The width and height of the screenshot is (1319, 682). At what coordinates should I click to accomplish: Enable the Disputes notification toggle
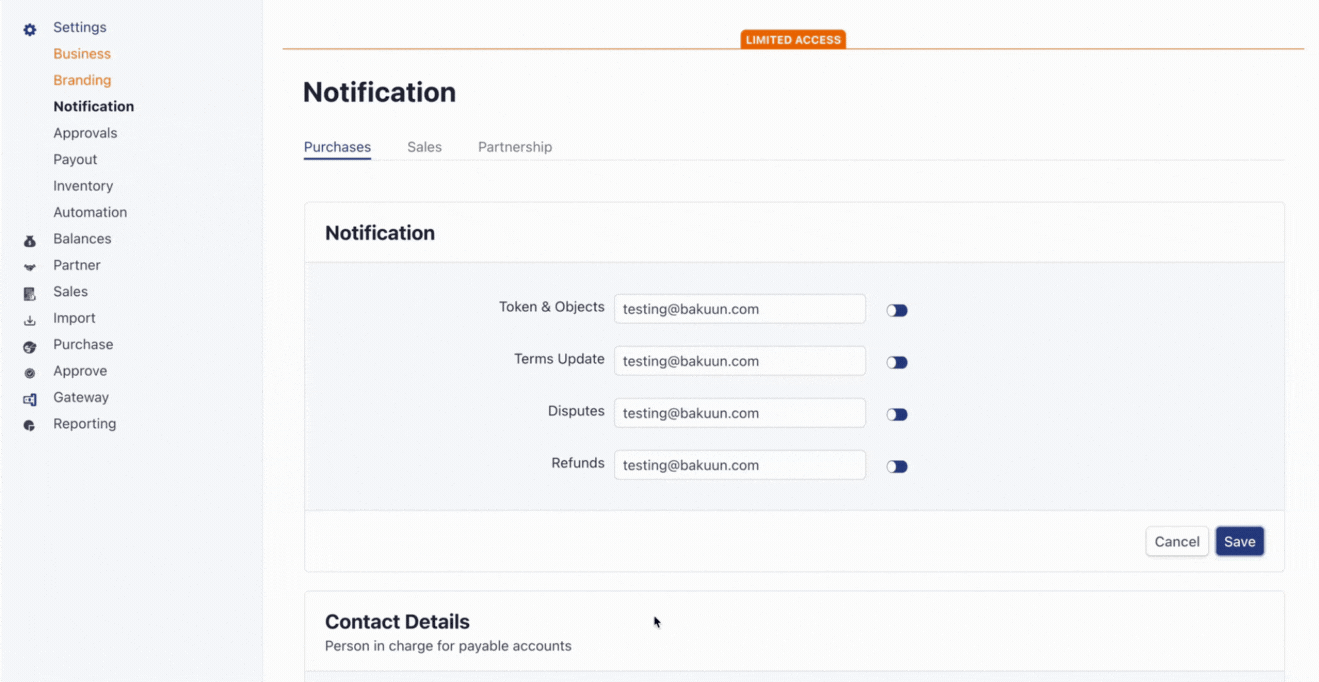896,413
